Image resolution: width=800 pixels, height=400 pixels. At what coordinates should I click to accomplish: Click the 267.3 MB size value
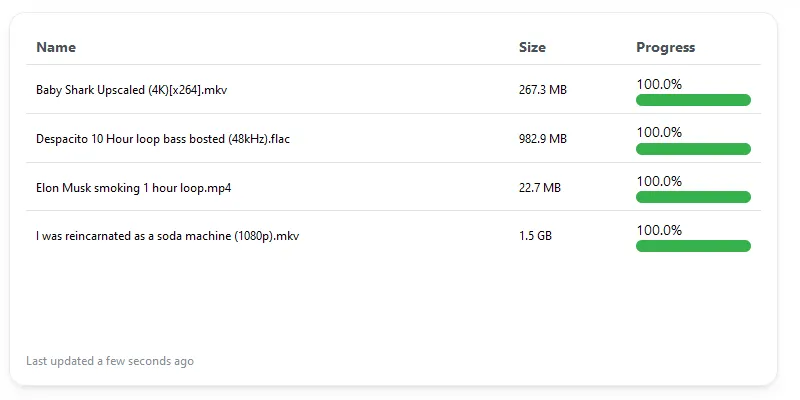pos(543,90)
